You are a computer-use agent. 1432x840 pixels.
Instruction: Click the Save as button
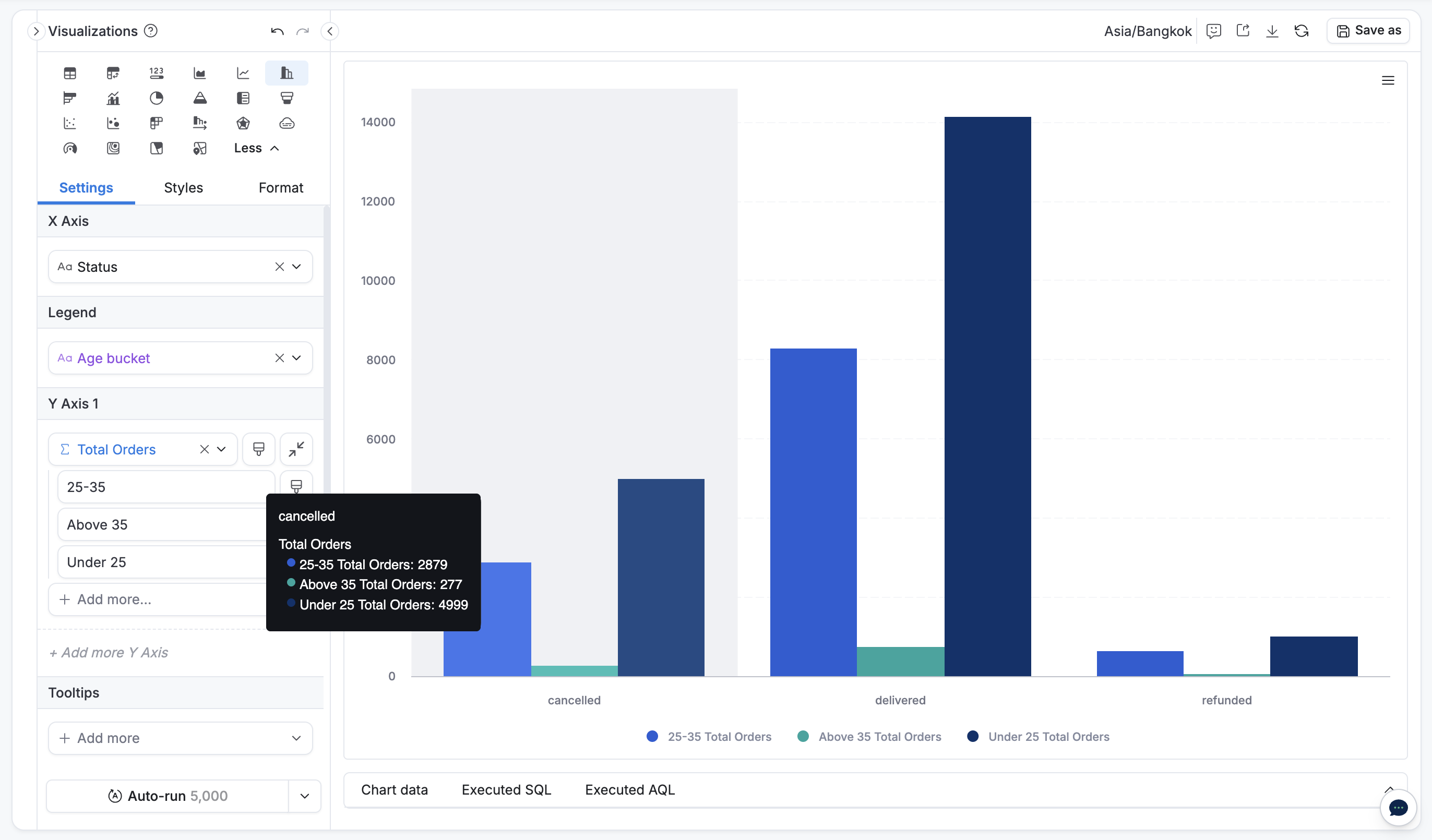1368,31
